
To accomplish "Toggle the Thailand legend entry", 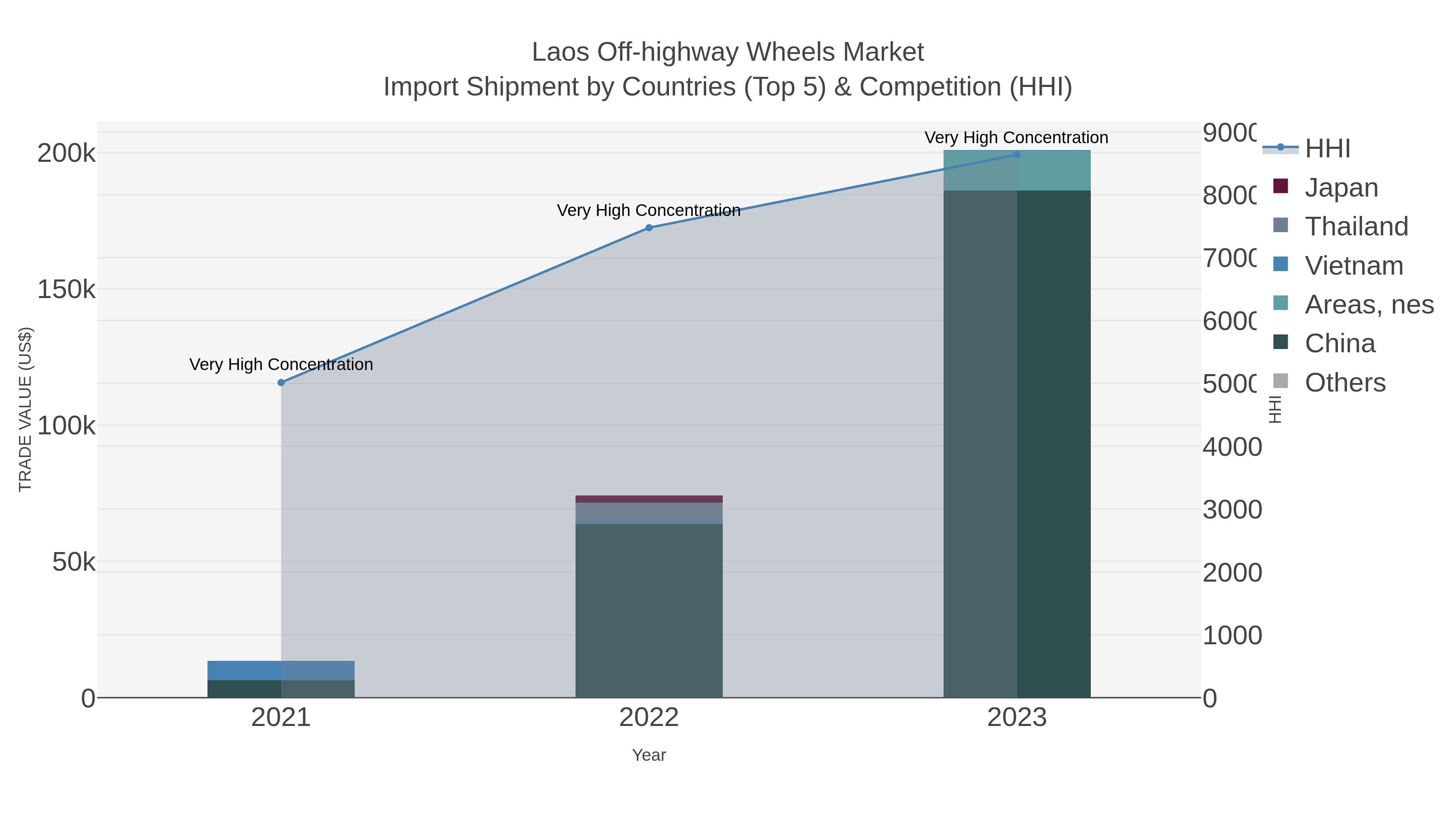I will 1341,226.
